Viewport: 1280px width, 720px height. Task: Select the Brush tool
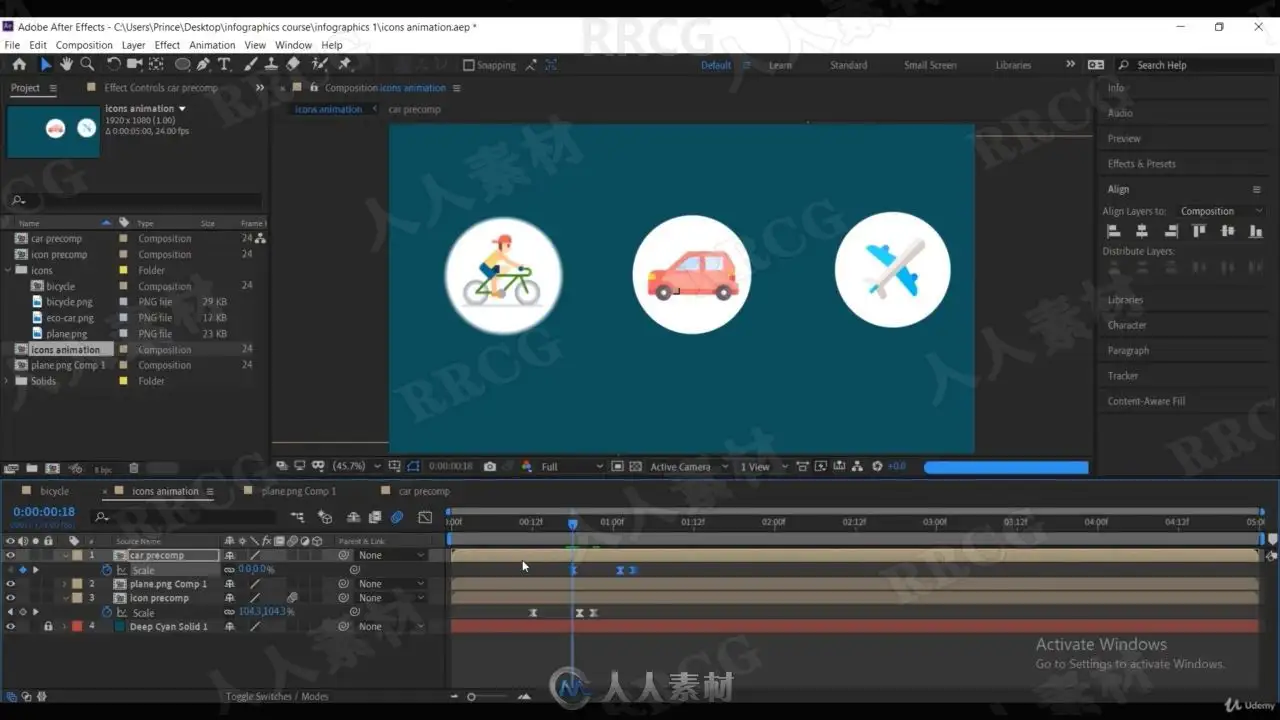[x=250, y=64]
